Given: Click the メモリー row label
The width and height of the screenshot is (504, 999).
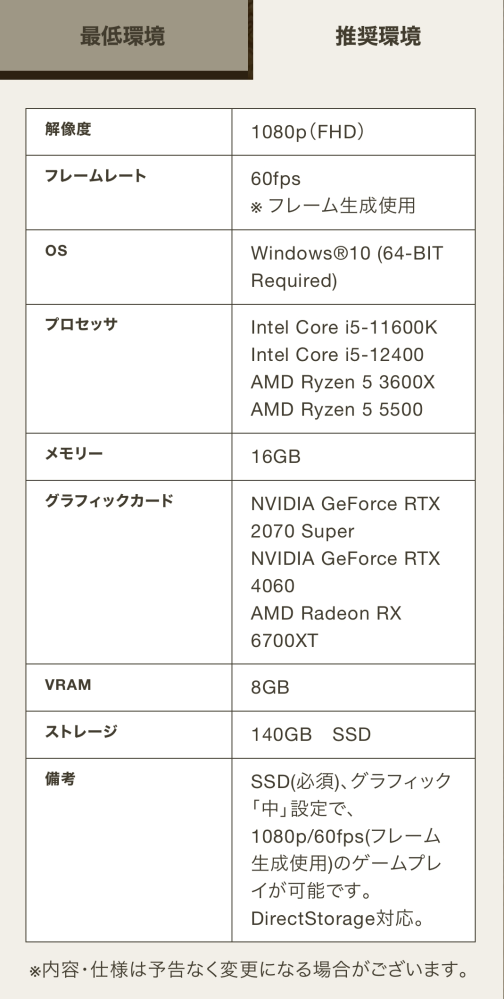Looking at the screenshot, I should click(74, 454).
